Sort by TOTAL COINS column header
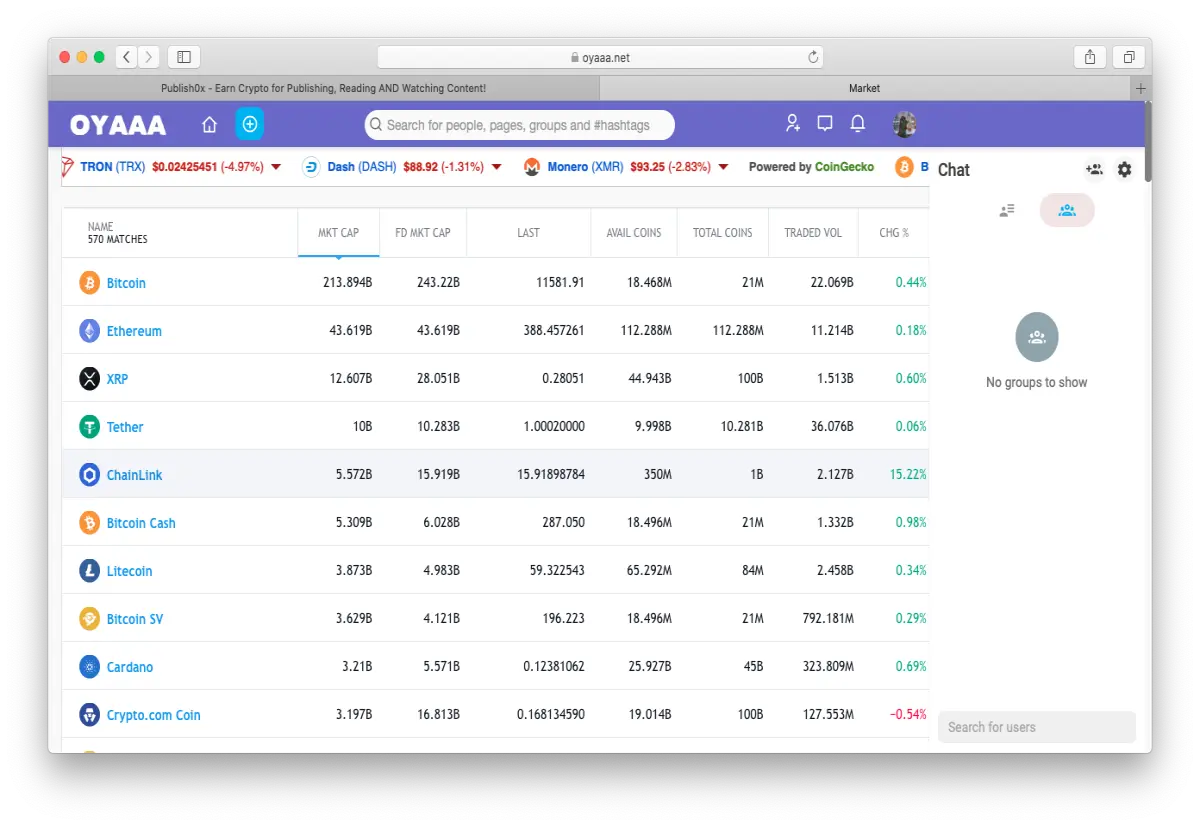Viewport: 1200px width, 827px height. [x=722, y=233]
